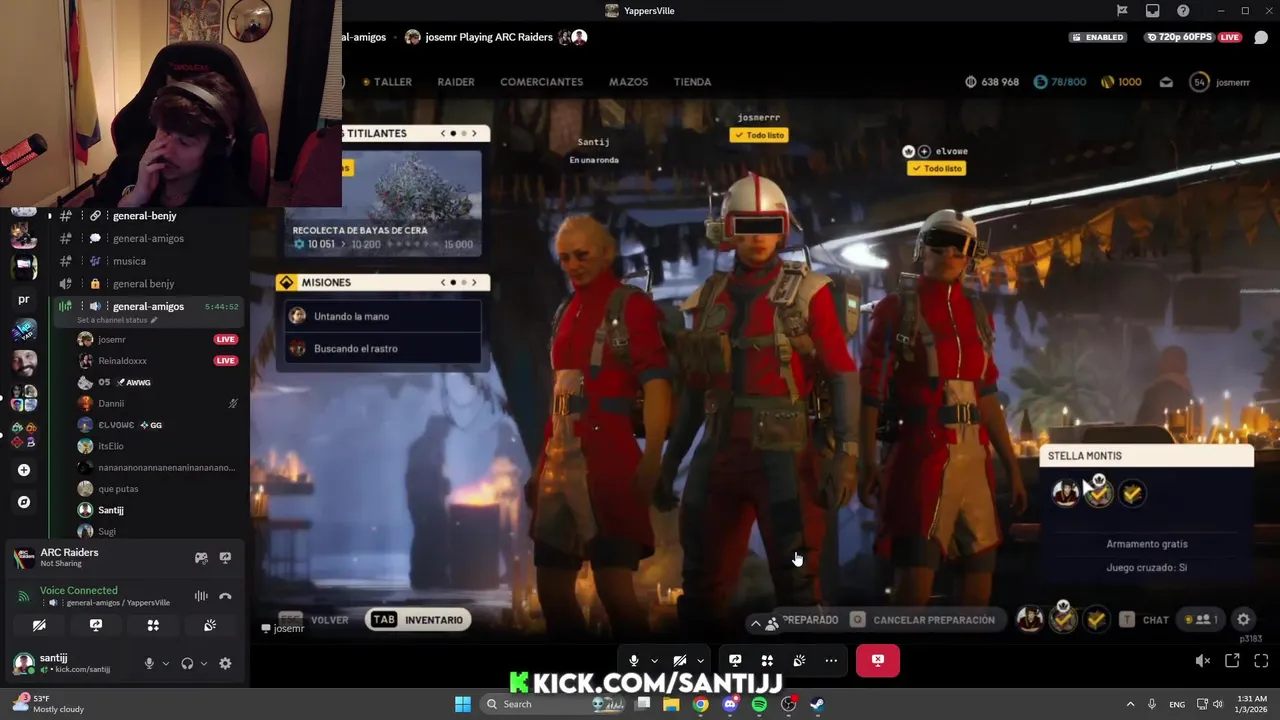The width and height of the screenshot is (1280, 720).
Task: Open the general-benjy text channel
Action: pos(145,216)
